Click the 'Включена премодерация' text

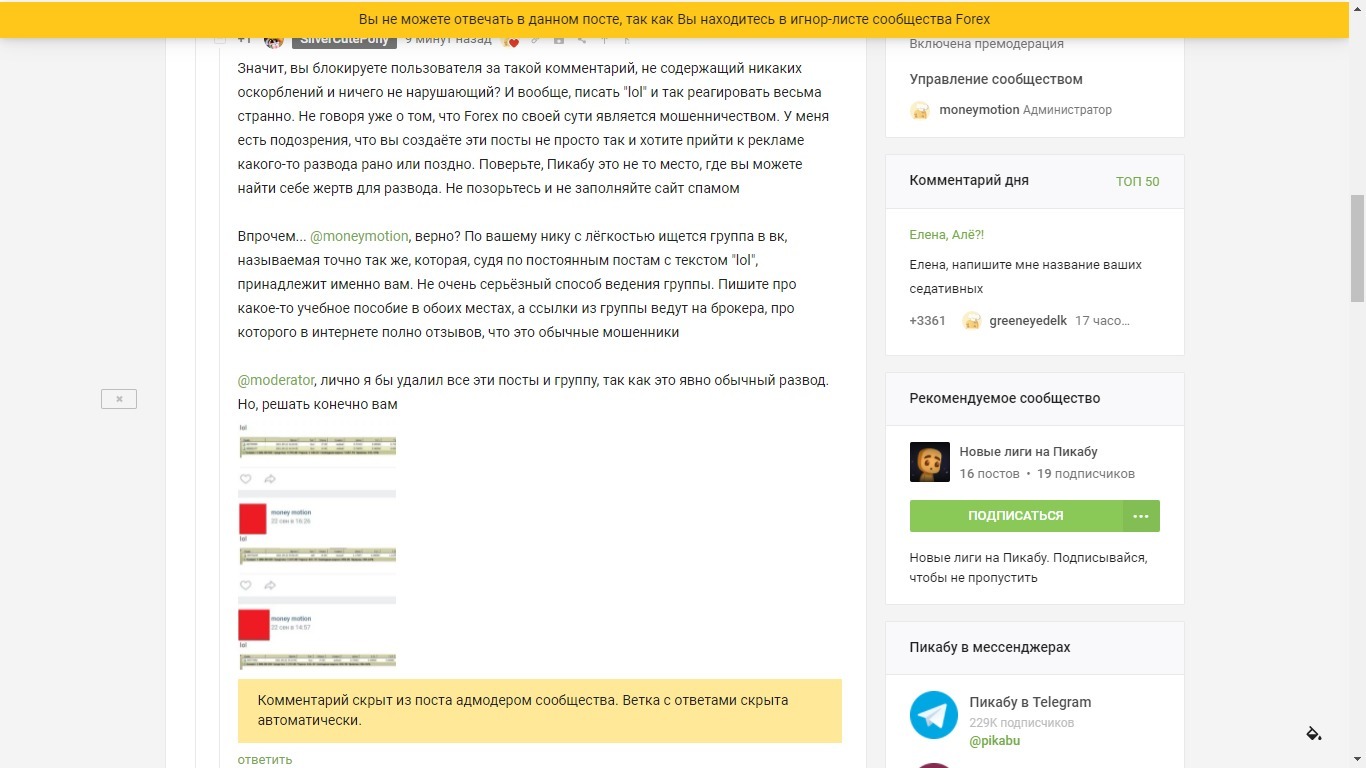(x=987, y=44)
